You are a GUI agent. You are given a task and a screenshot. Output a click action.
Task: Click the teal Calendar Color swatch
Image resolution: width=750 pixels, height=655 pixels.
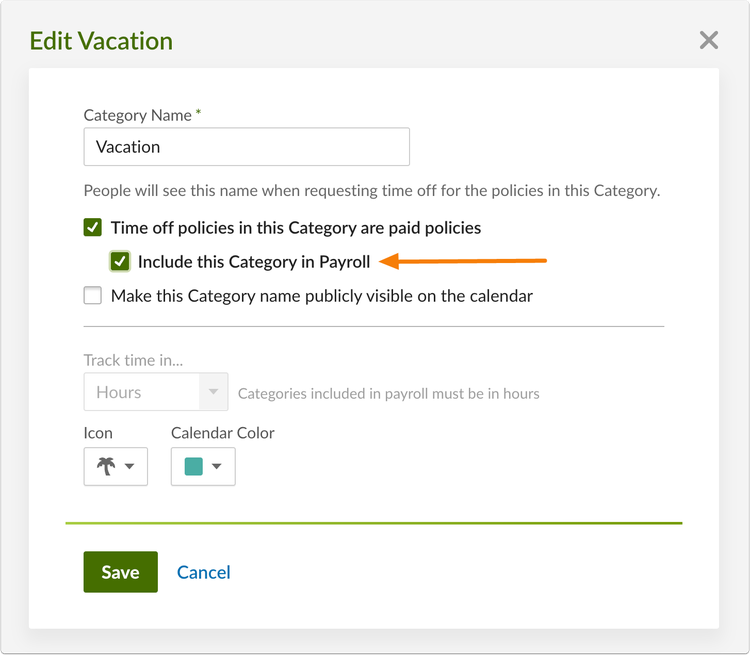[x=193, y=466]
